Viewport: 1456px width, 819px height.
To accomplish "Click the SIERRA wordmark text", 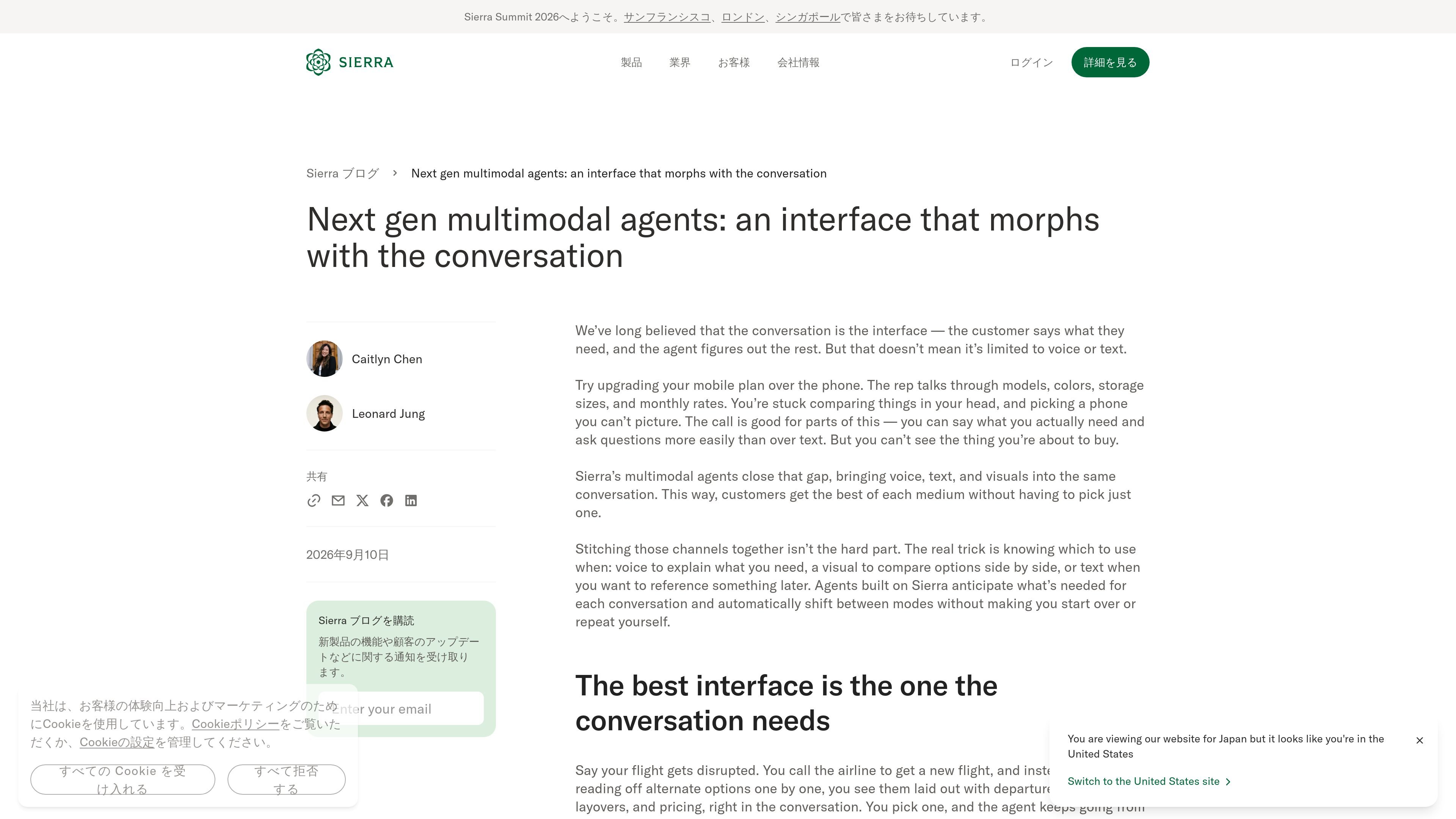I will click(x=366, y=62).
